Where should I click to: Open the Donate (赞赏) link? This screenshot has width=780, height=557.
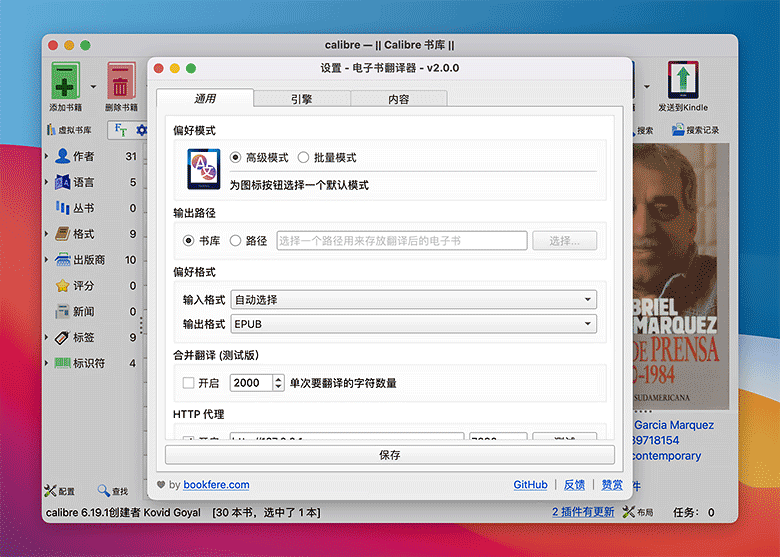[612, 485]
